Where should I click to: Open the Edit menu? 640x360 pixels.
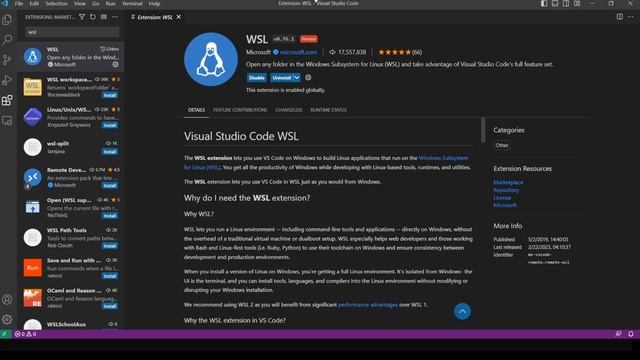(34, 4)
